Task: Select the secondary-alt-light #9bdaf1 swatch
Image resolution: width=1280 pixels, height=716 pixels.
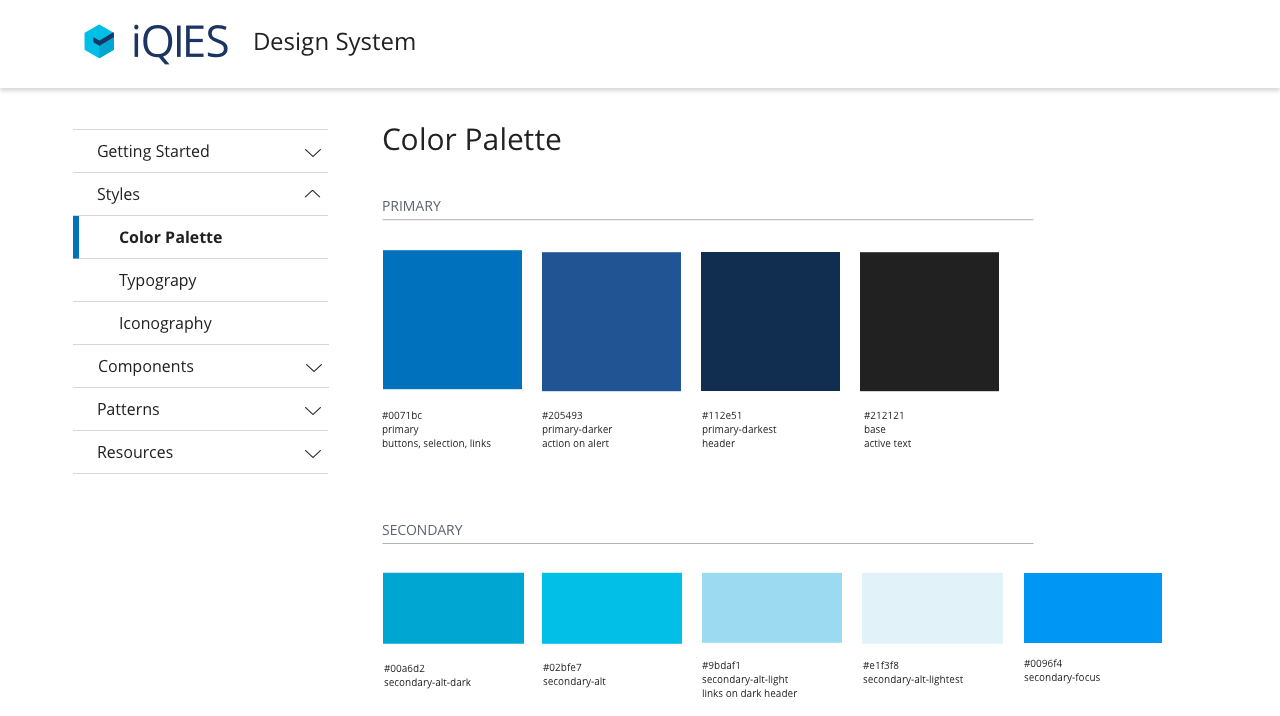Action: [x=772, y=608]
